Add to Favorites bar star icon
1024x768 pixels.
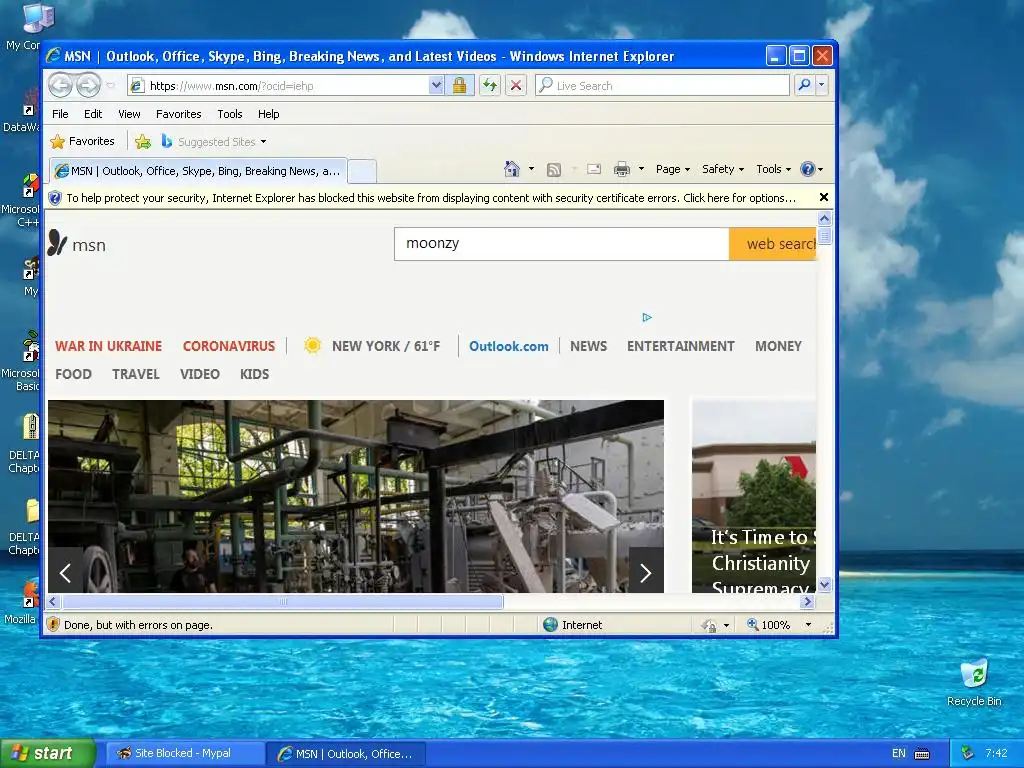pos(143,141)
